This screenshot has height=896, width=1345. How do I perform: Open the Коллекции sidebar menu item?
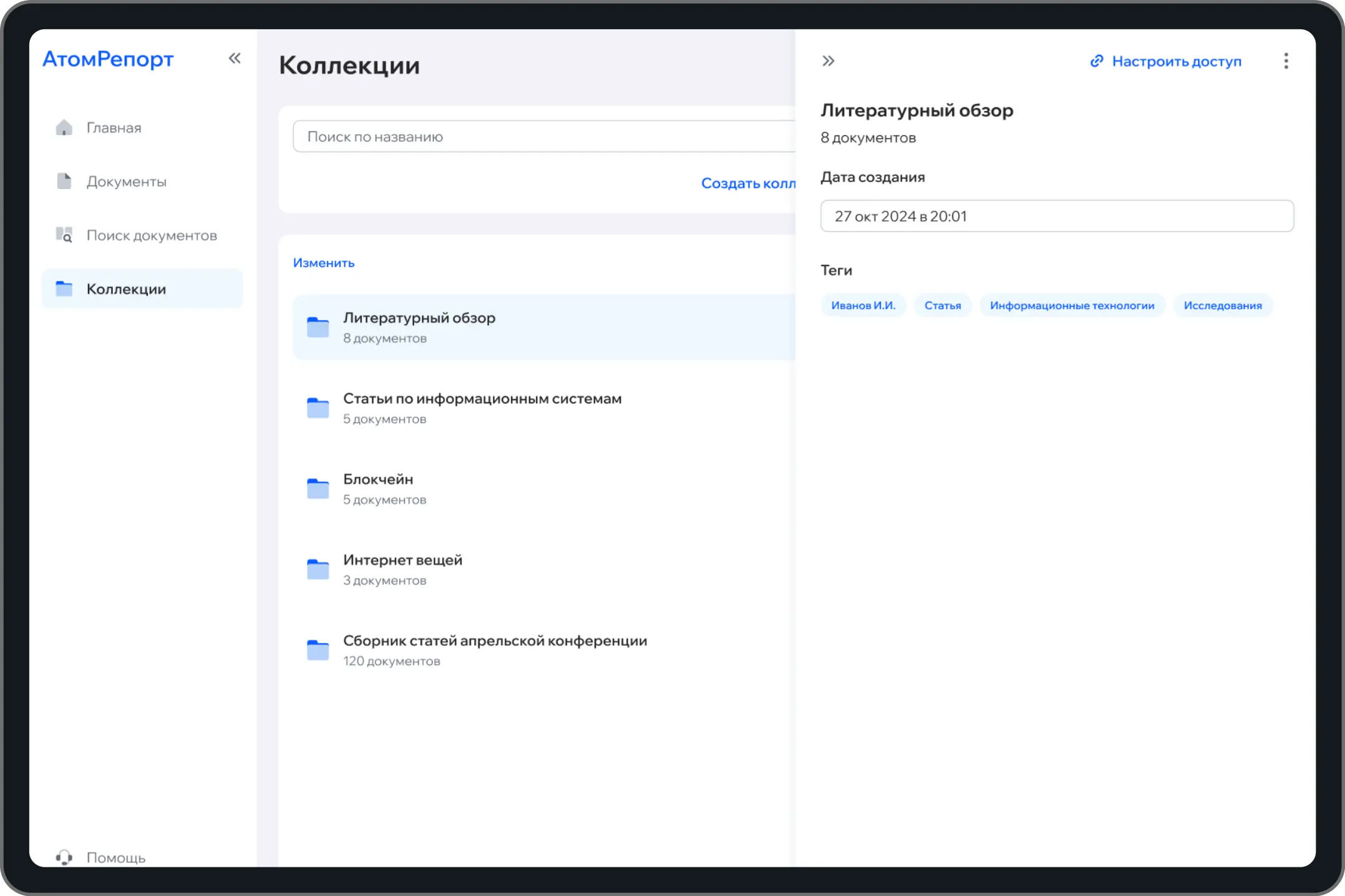click(x=126, y=289)
